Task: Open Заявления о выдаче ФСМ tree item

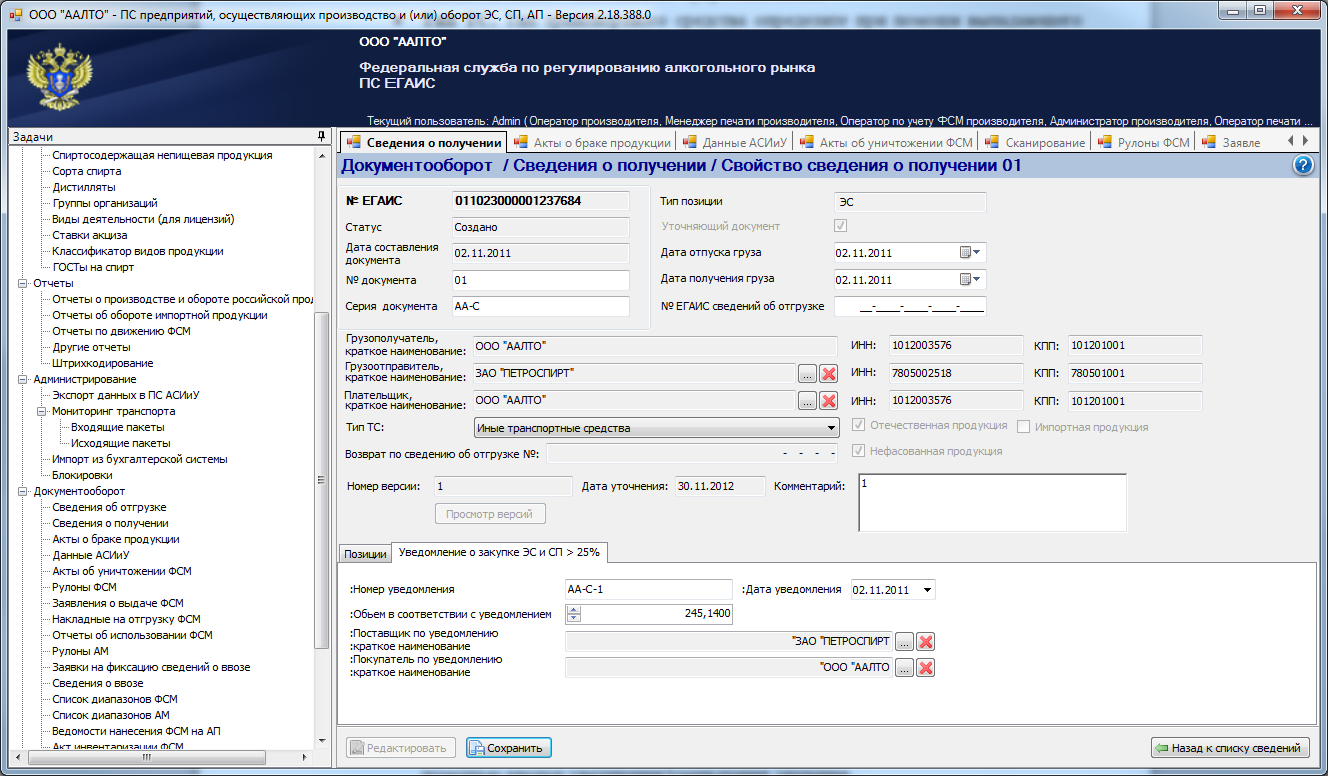Action: click(118, 603)
